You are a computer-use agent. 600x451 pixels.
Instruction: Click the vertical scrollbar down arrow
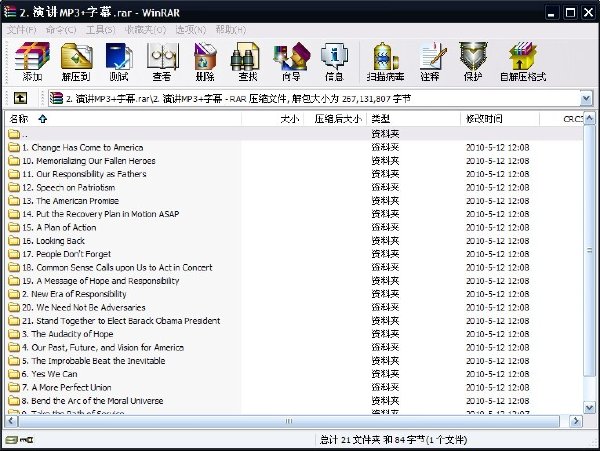(x=589, y=407)
